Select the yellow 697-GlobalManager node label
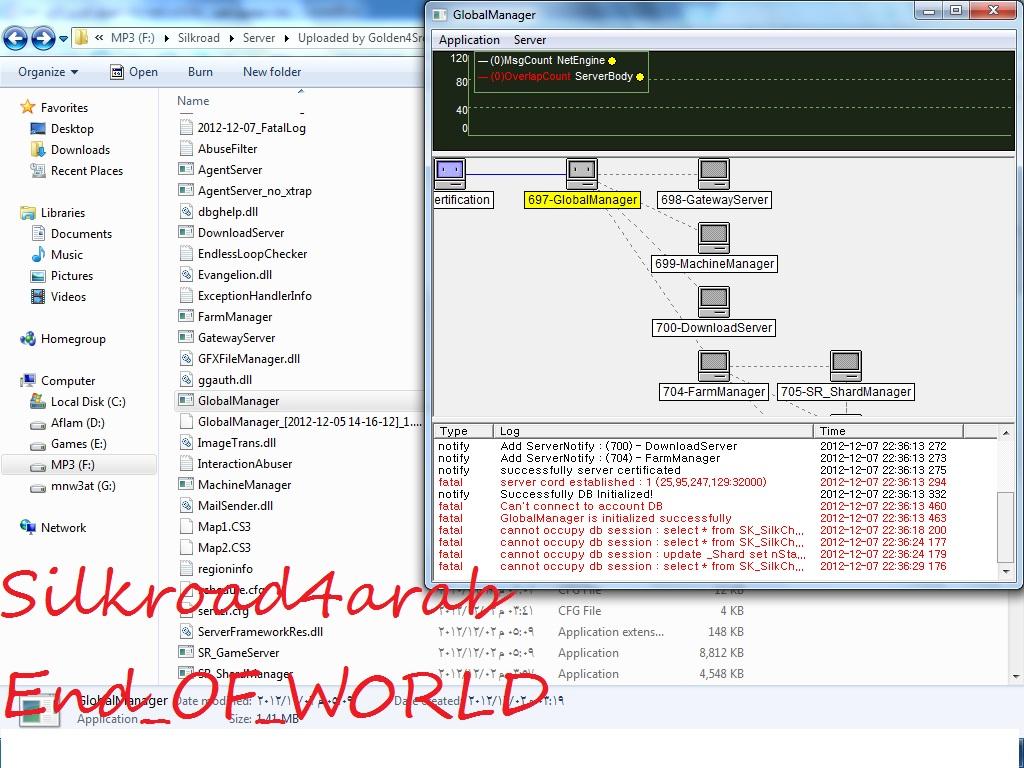This screenshot has width=1024, height=768. click(583, 200)
